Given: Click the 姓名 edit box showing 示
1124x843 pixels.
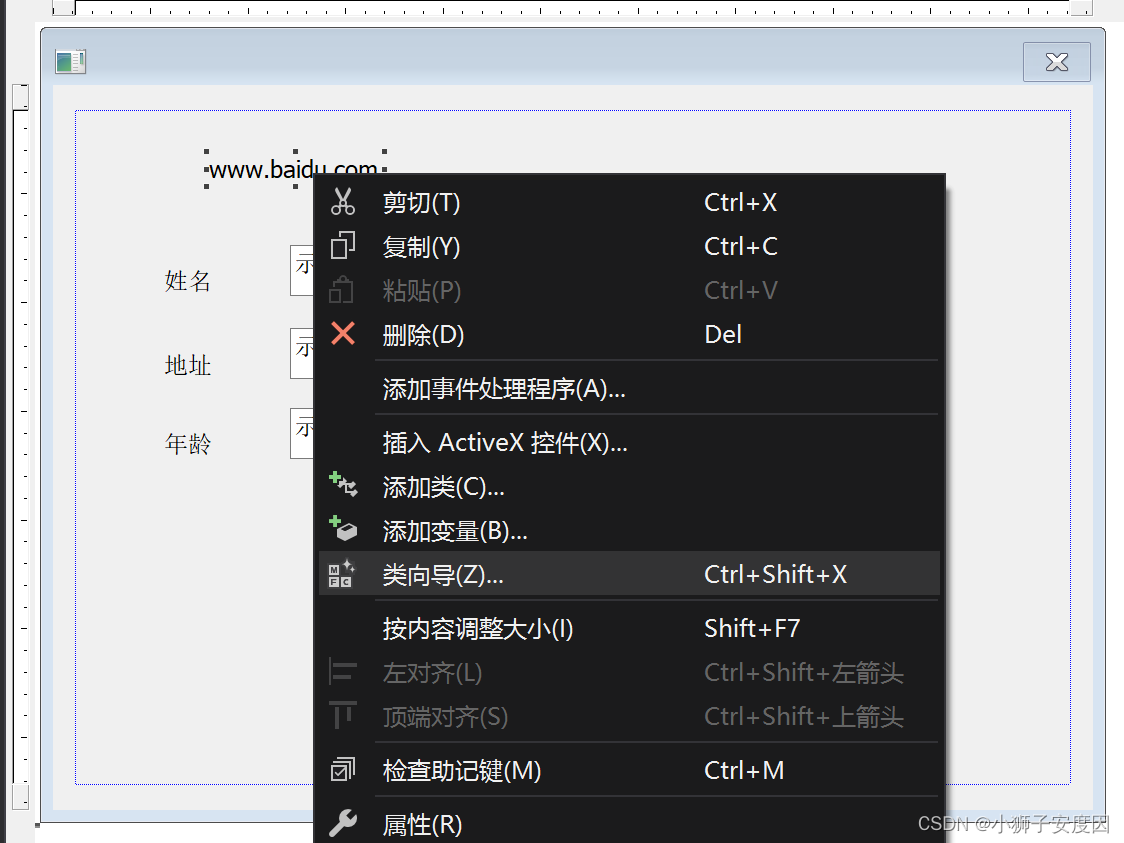Looking at the screenshot, I should [303, 270].
